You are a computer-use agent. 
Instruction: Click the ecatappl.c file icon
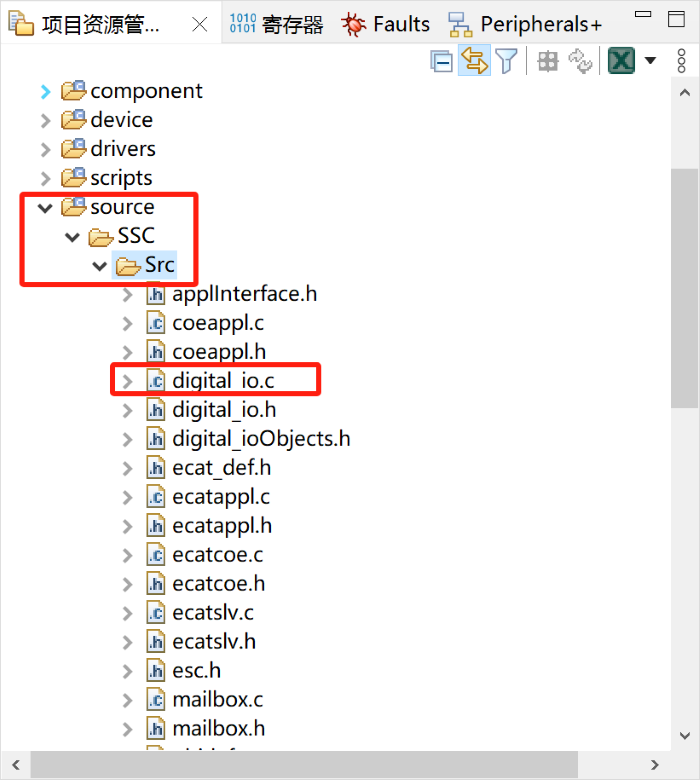point(156,497)
